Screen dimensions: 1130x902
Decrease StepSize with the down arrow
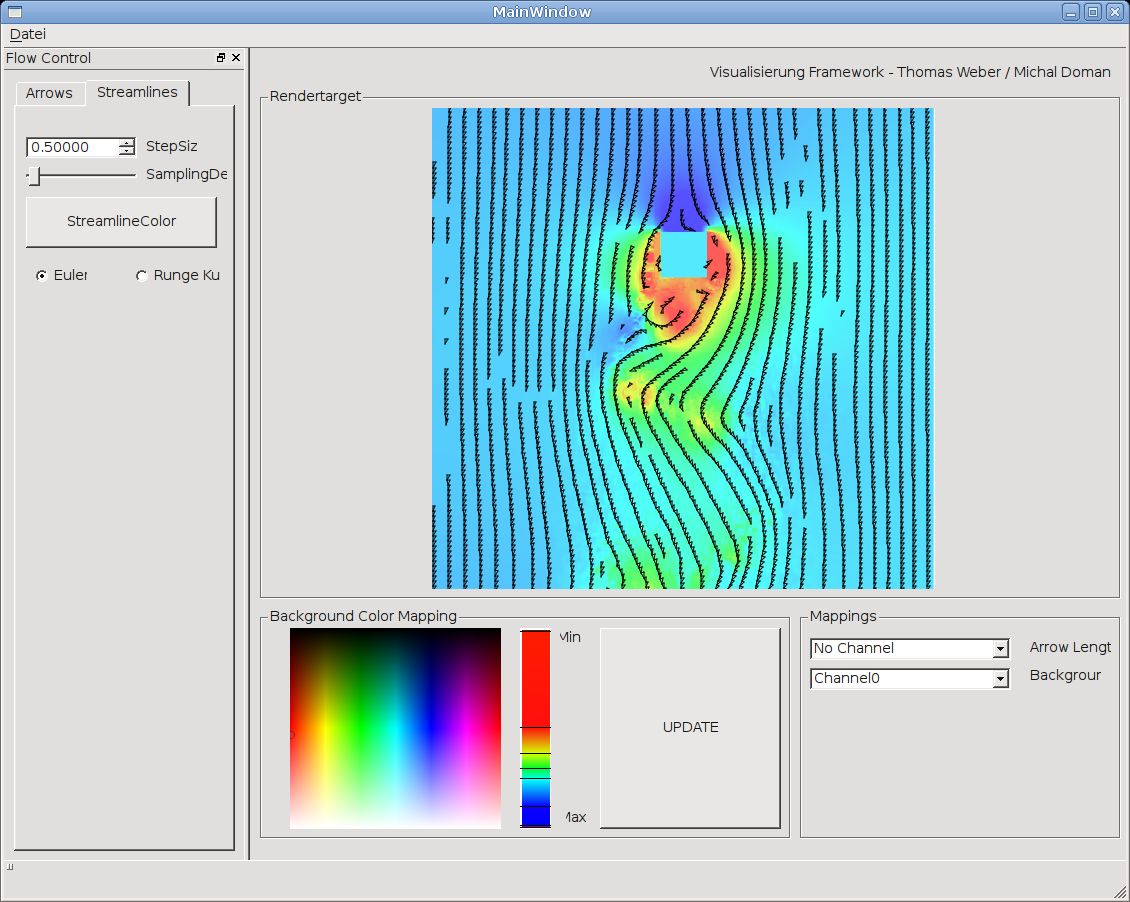click(126, 152)
